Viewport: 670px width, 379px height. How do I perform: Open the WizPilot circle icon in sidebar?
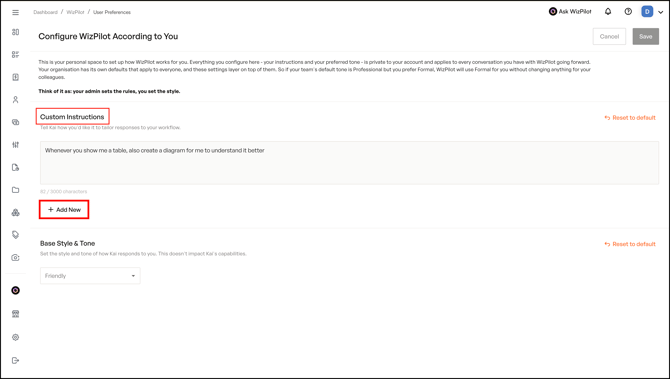coord(15,291)
